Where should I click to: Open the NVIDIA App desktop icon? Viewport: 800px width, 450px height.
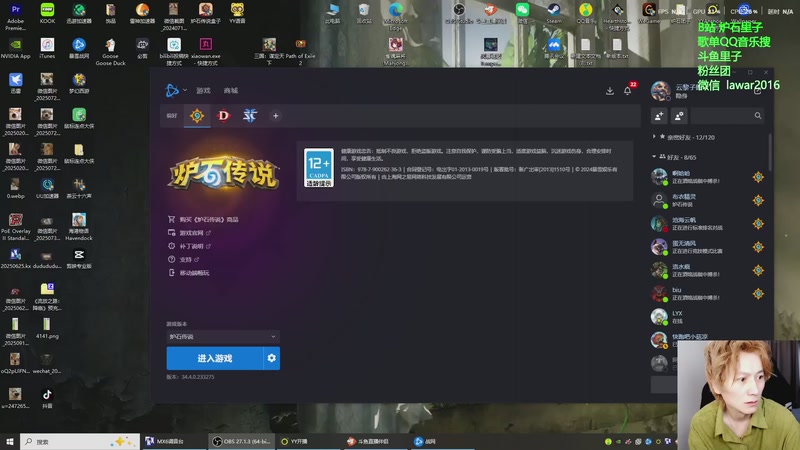pyautogui.click(x=15, y=48)
